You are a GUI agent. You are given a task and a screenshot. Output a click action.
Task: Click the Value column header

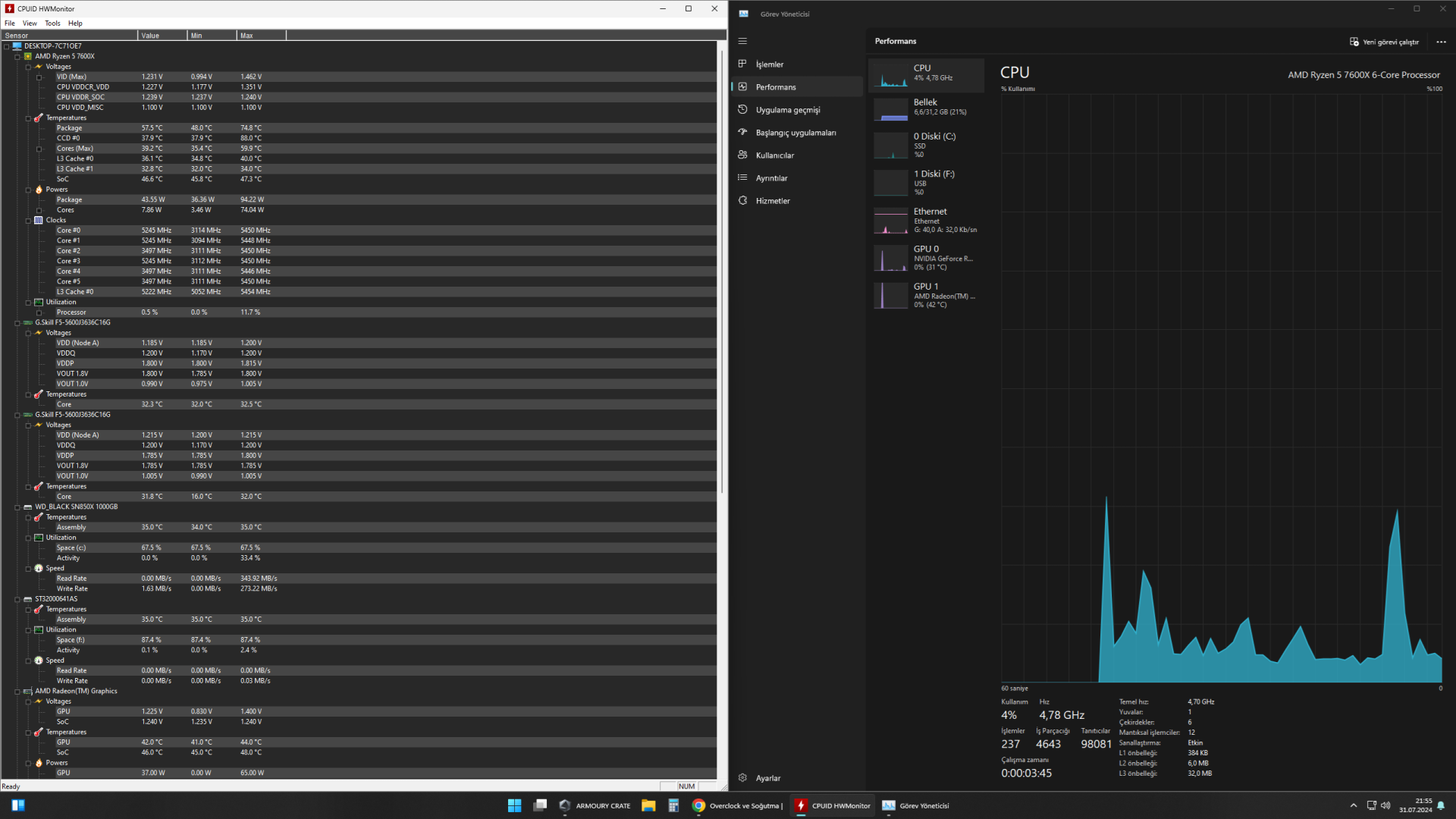tap(162, 36)
